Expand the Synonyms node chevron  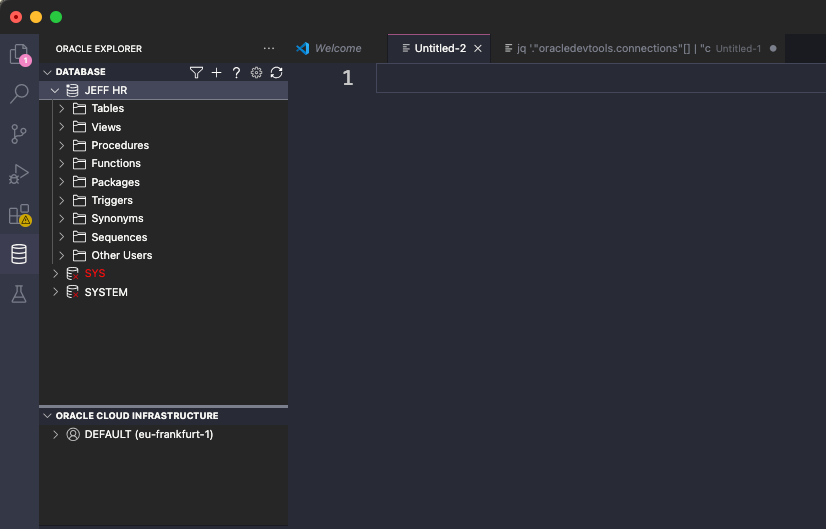click(62, 218)
